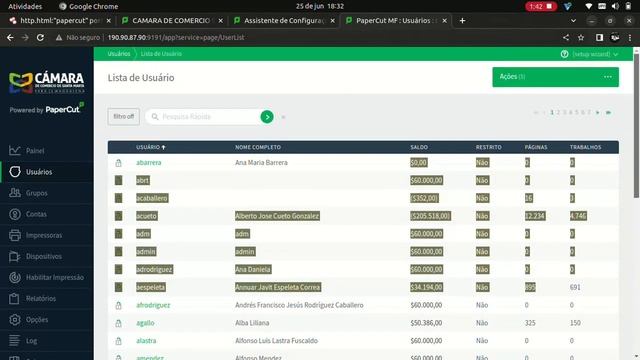The image size is (640, 360).
Task: Open the Ações actions menu
Action: coord(556,77)
